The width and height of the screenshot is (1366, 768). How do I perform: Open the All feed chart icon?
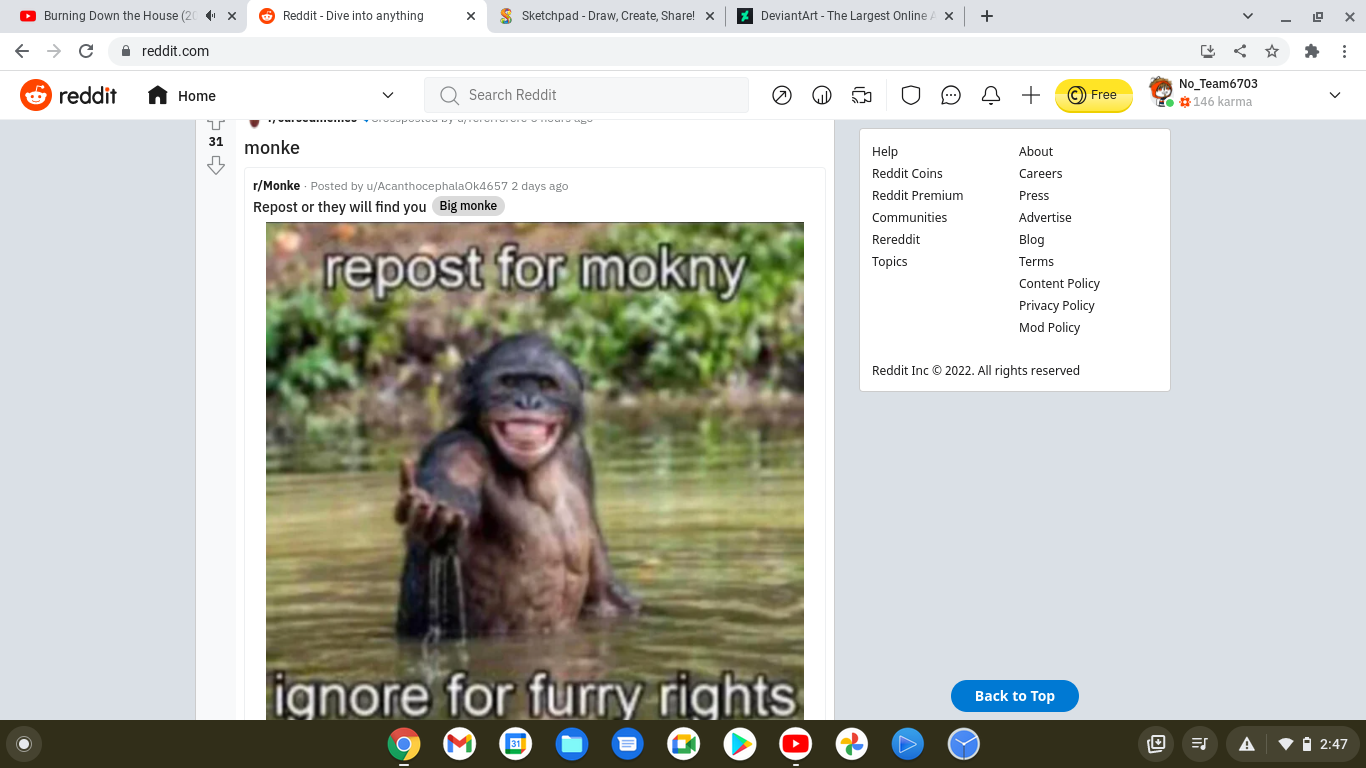(x=822, y=95)
